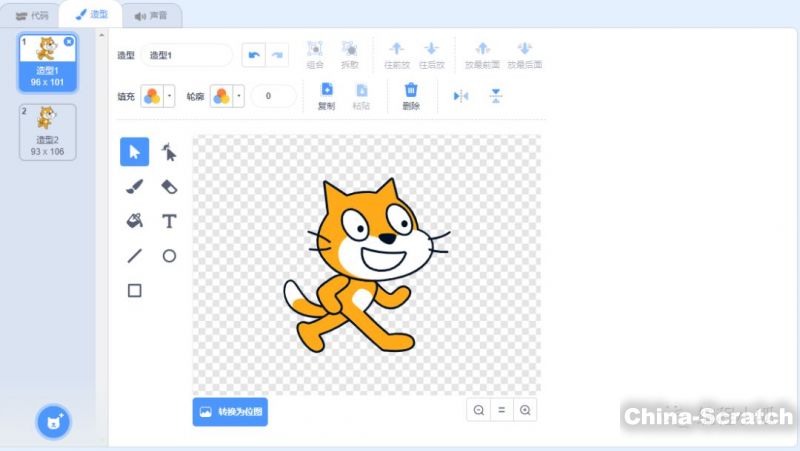Open the fill color dropdown
Screen dimensions: 800x451
169,96
